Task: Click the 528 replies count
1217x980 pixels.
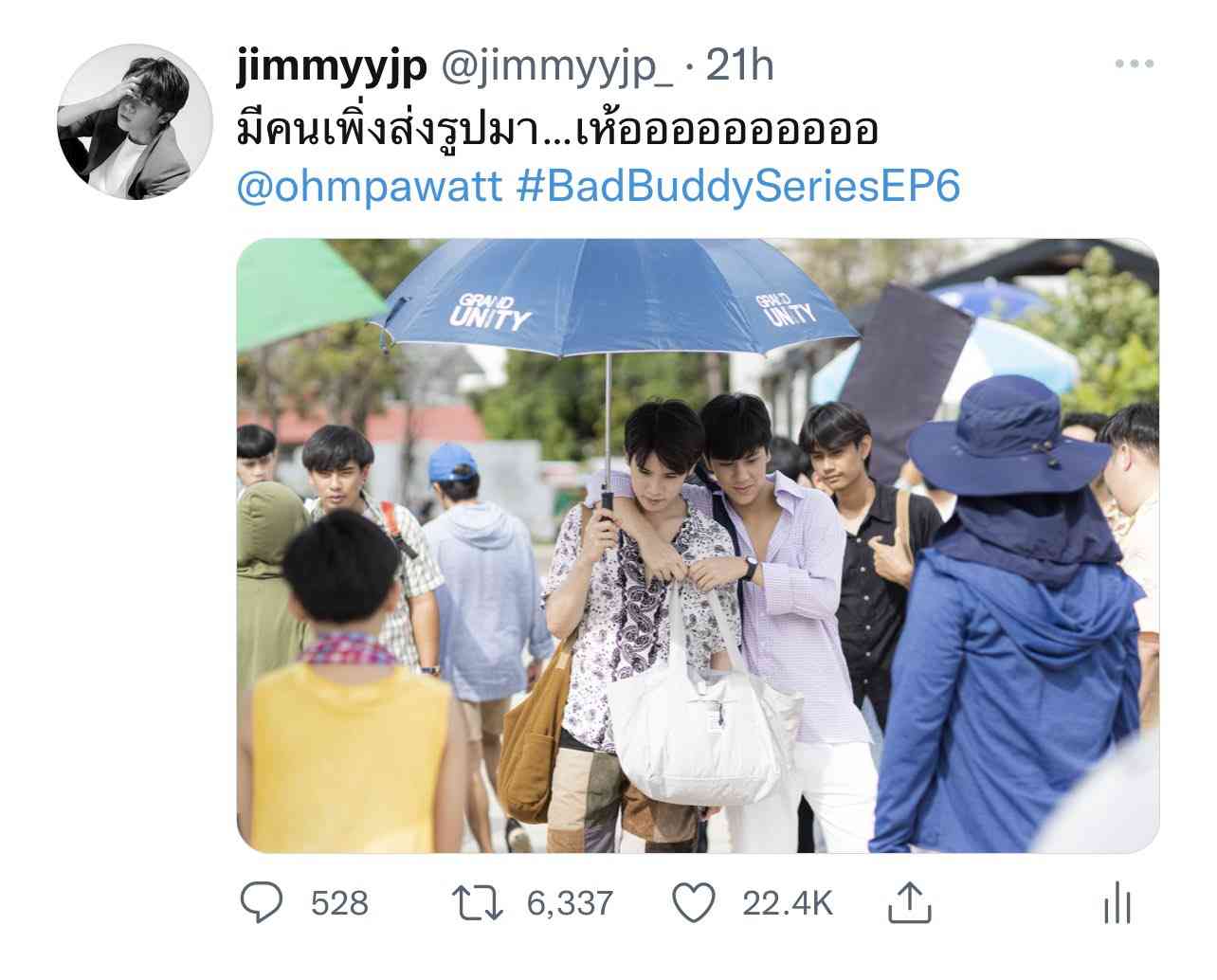Action: tap(339, 903)
